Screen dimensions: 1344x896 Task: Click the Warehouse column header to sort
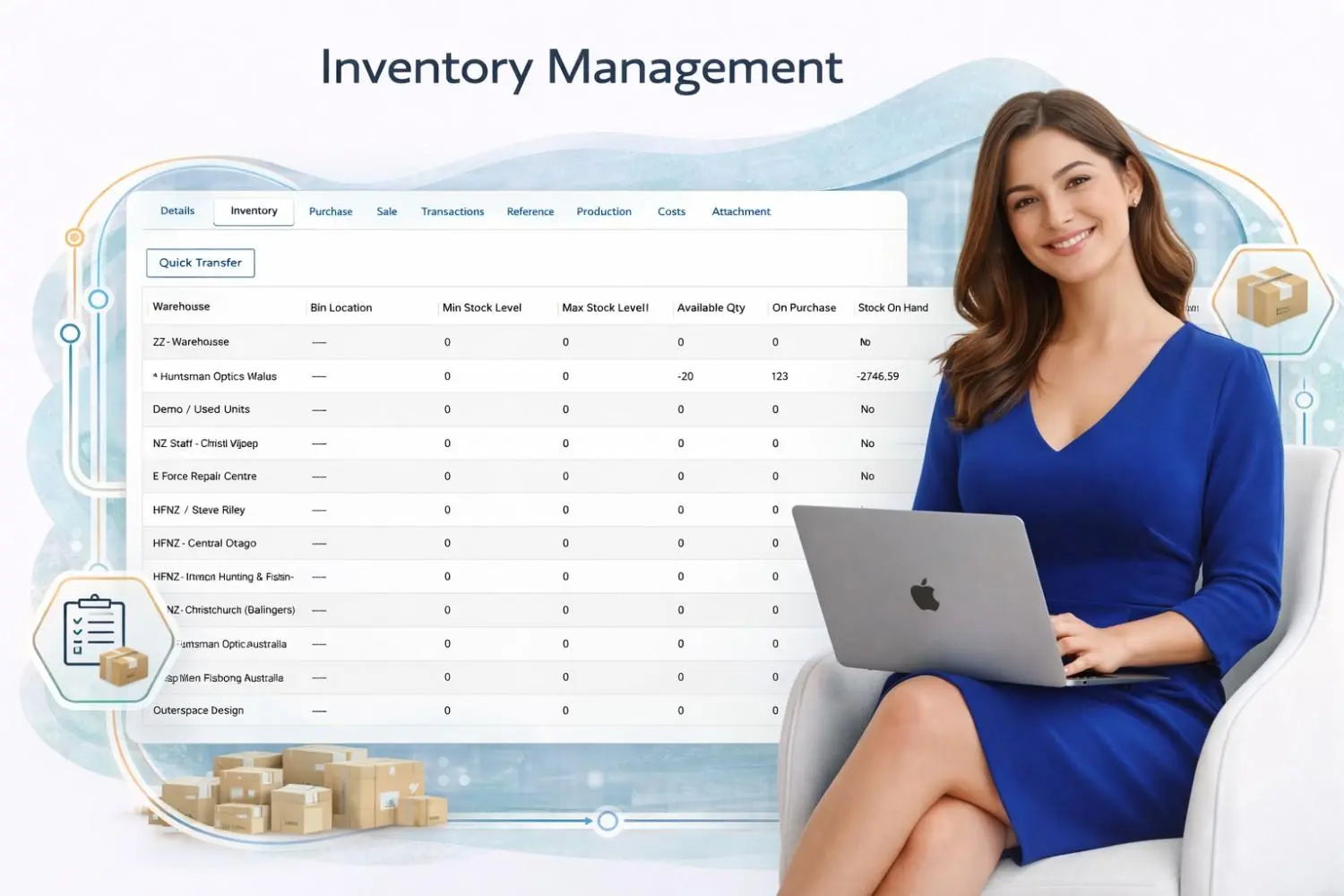click(181, 306)
